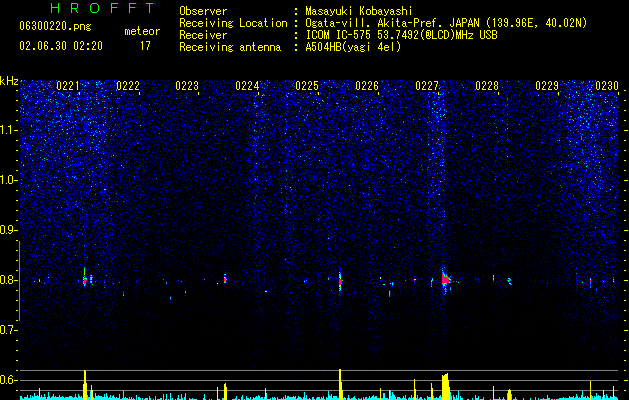The height and width of the screenshot is (400, 629).
Task: Click the meteor echo between 0225 and 0226
Action: (x=340, y=282)
